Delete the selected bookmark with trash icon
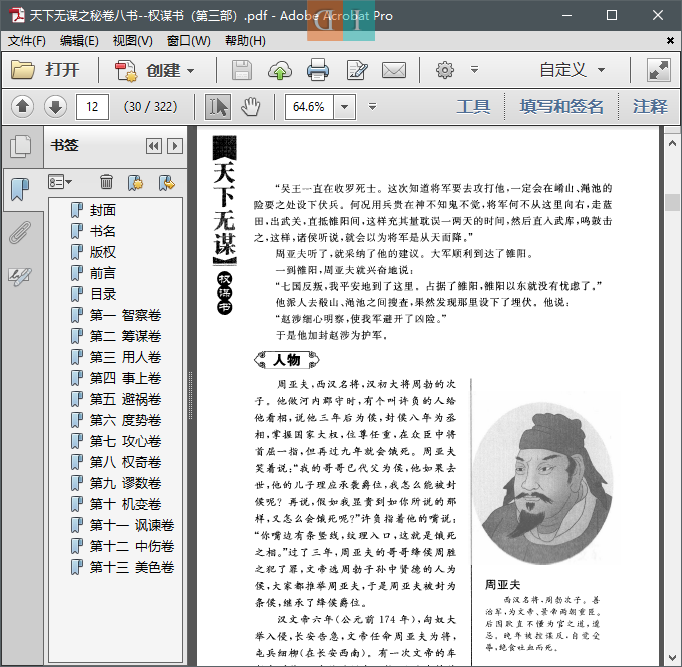The width and height of the screenshot is (682, 667). (x=106, y=182)
